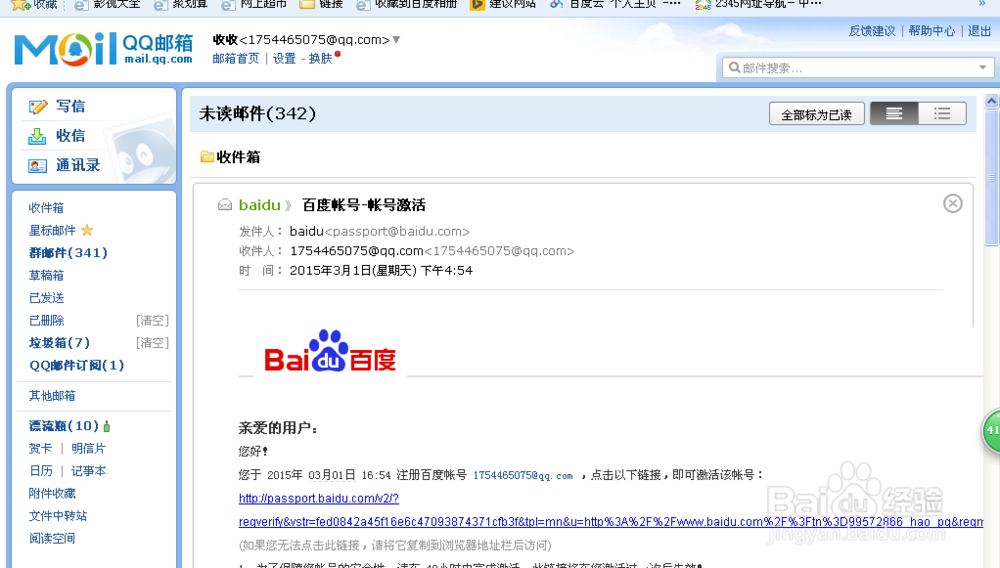Screen dimensions: 1000x568
Task: Click the receive mail download icon
Action: 37,136
